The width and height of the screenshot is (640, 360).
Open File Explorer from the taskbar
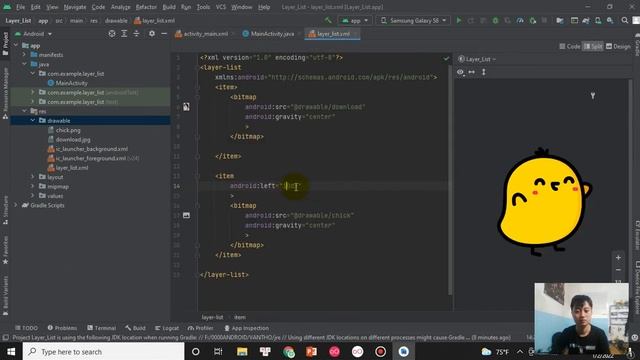click(x=242, y=351)
